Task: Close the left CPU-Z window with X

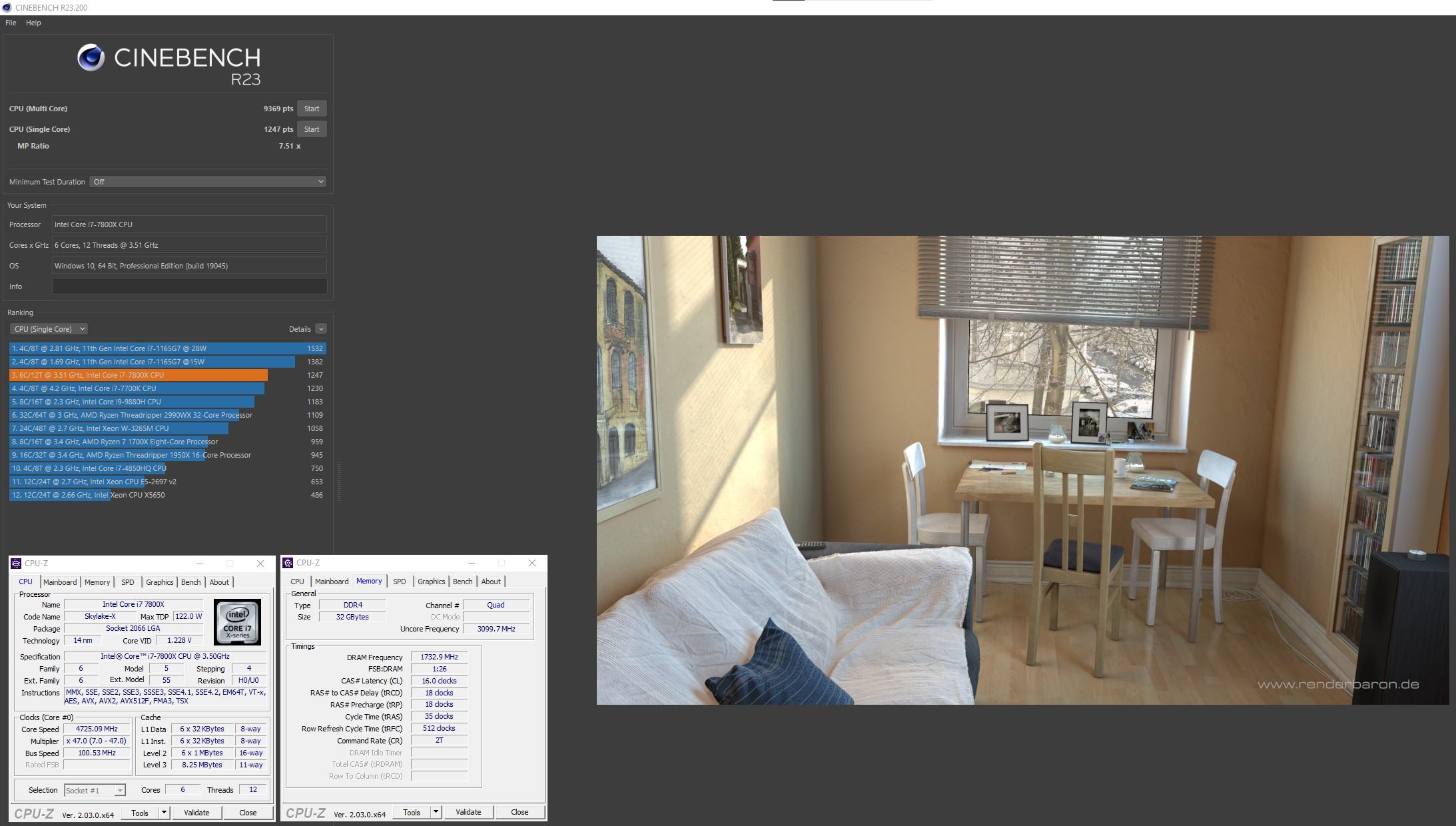Action: [x=260, y=564]
